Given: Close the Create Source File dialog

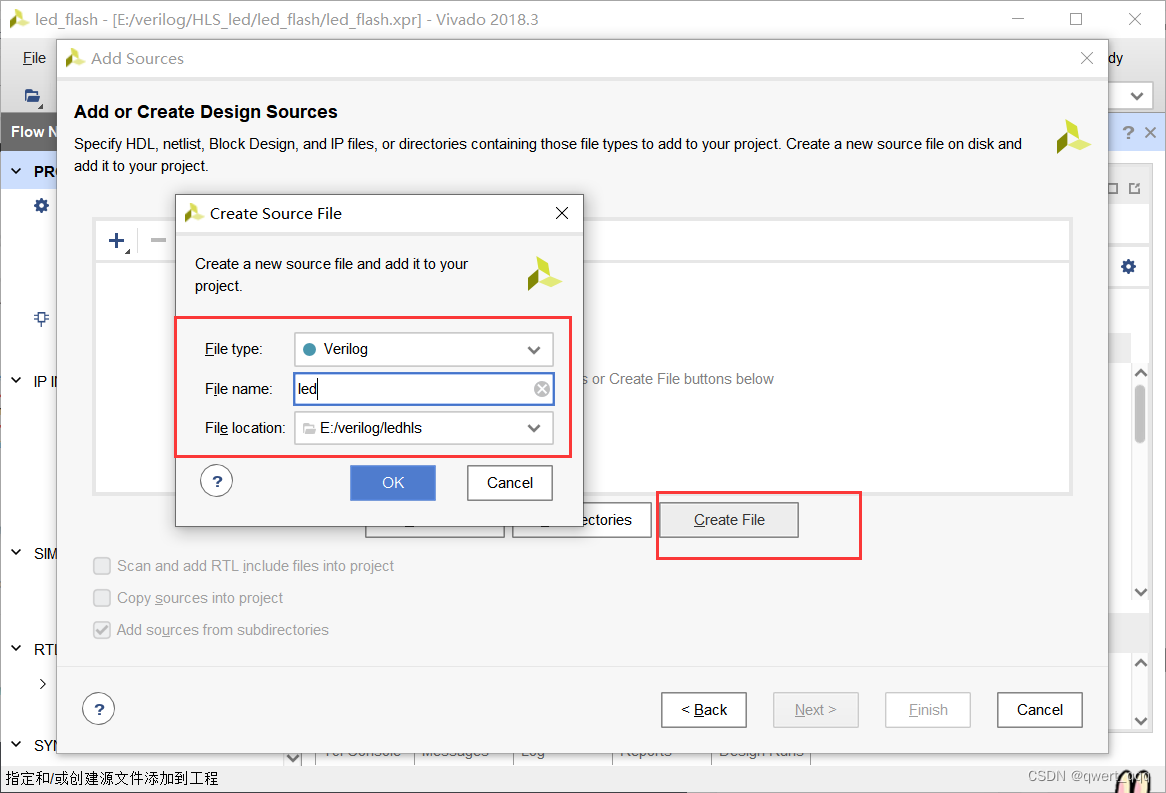Looking at the screenshot, I should pos(562,214).
